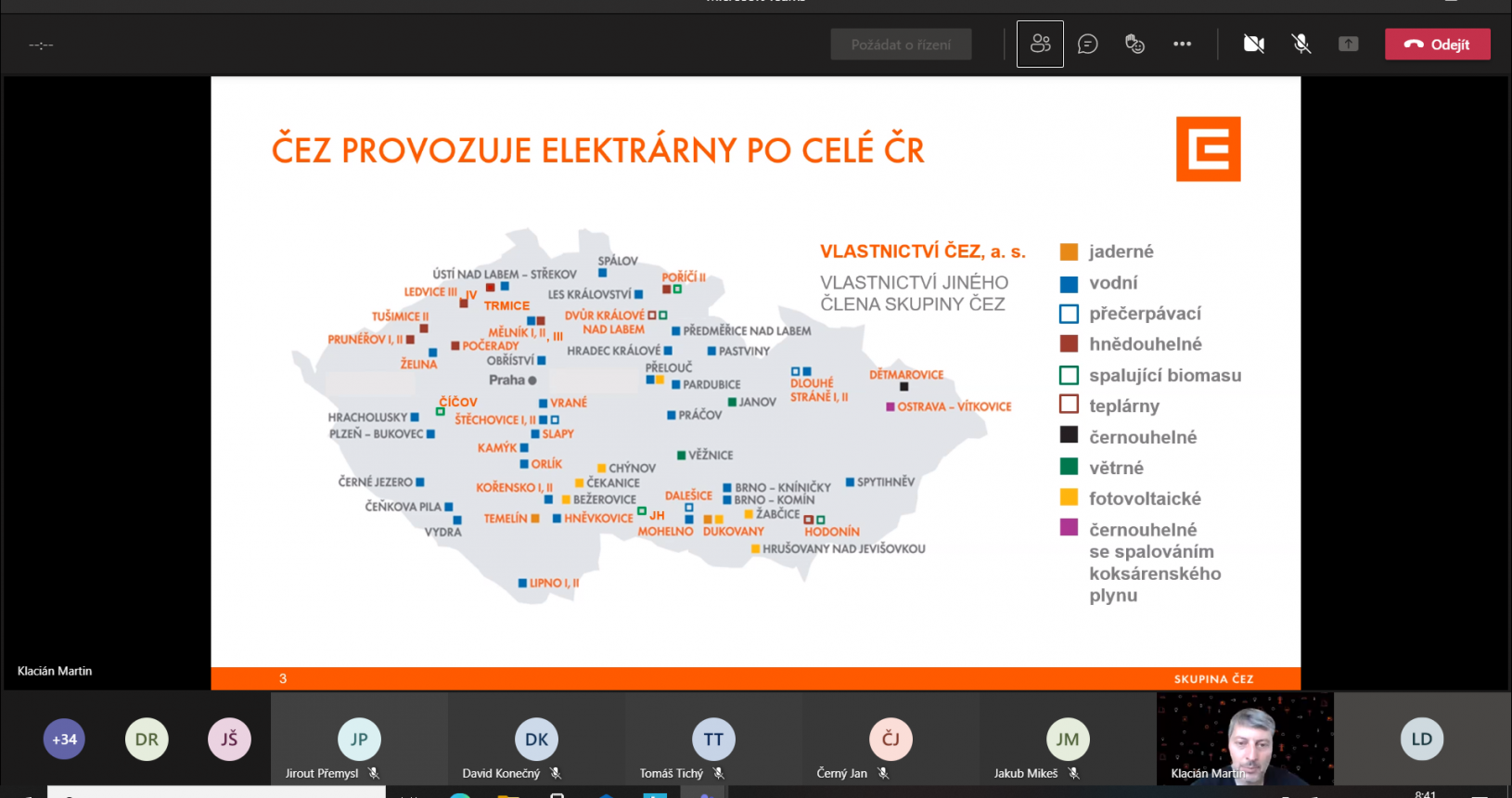Click the větrné green legend square
The width and height of the screenshot is (1512, 798).
point(1069,467)
